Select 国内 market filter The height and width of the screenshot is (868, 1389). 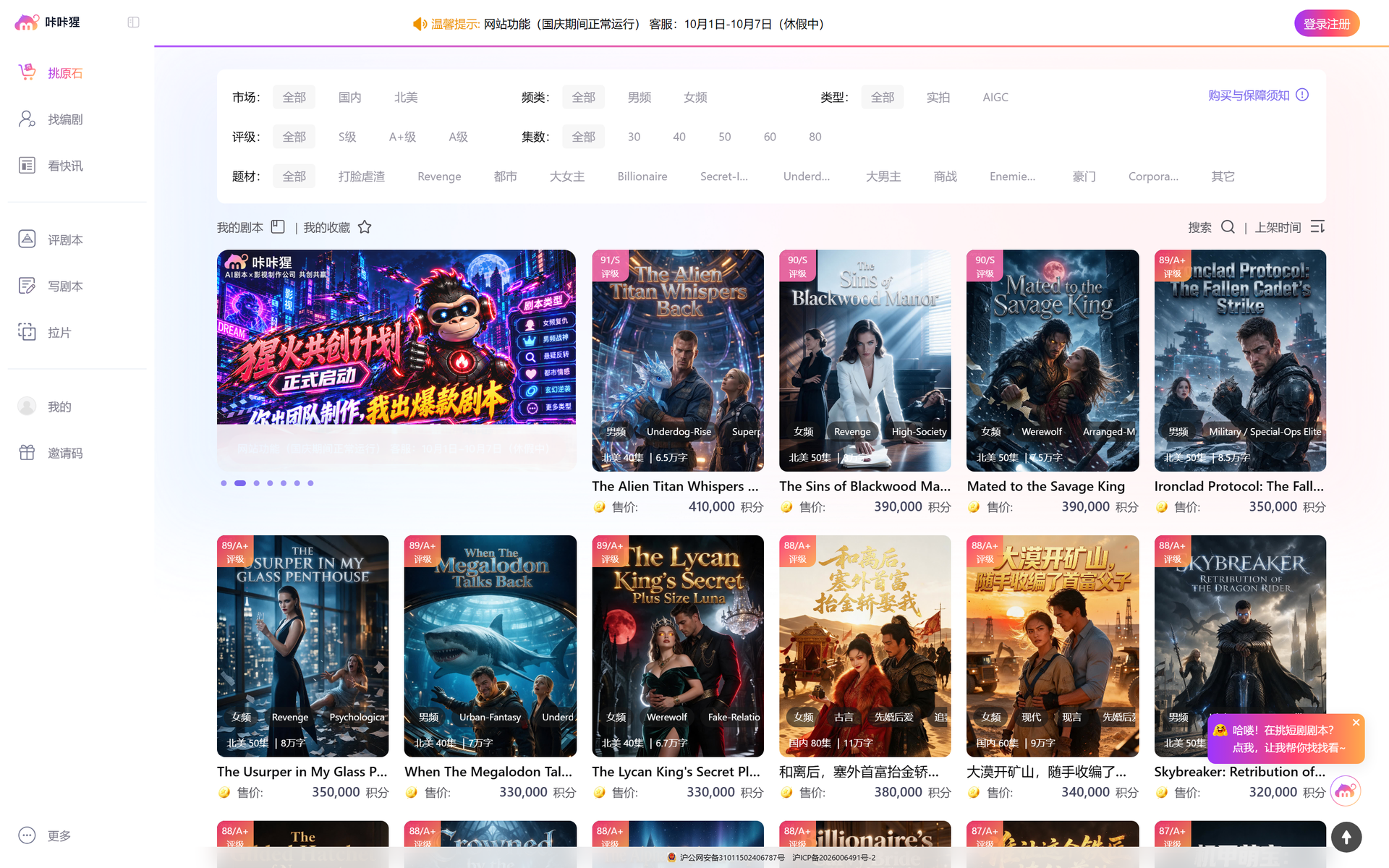(x=349, y=97)
